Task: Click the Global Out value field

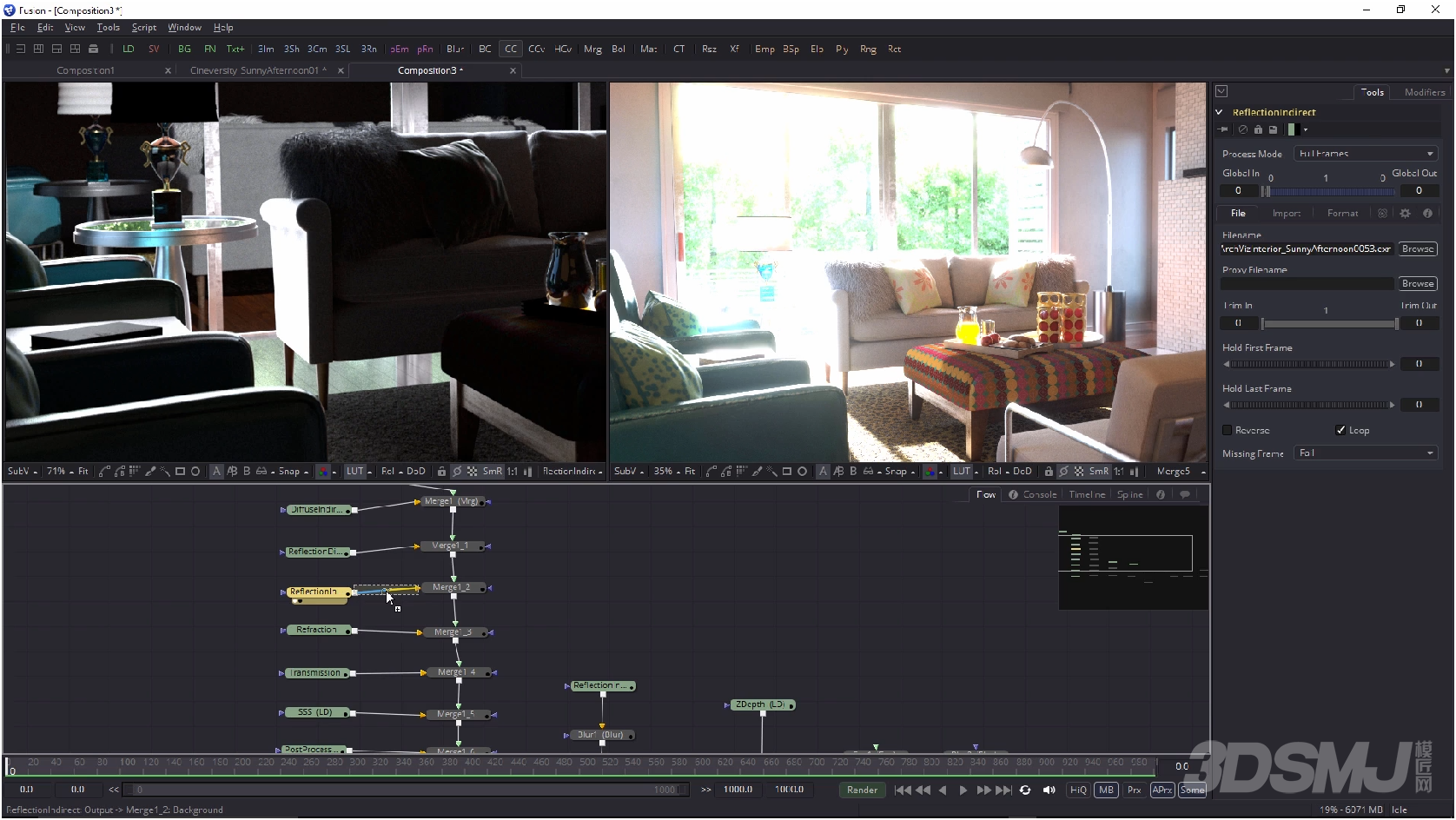Action: (1419, 191)
